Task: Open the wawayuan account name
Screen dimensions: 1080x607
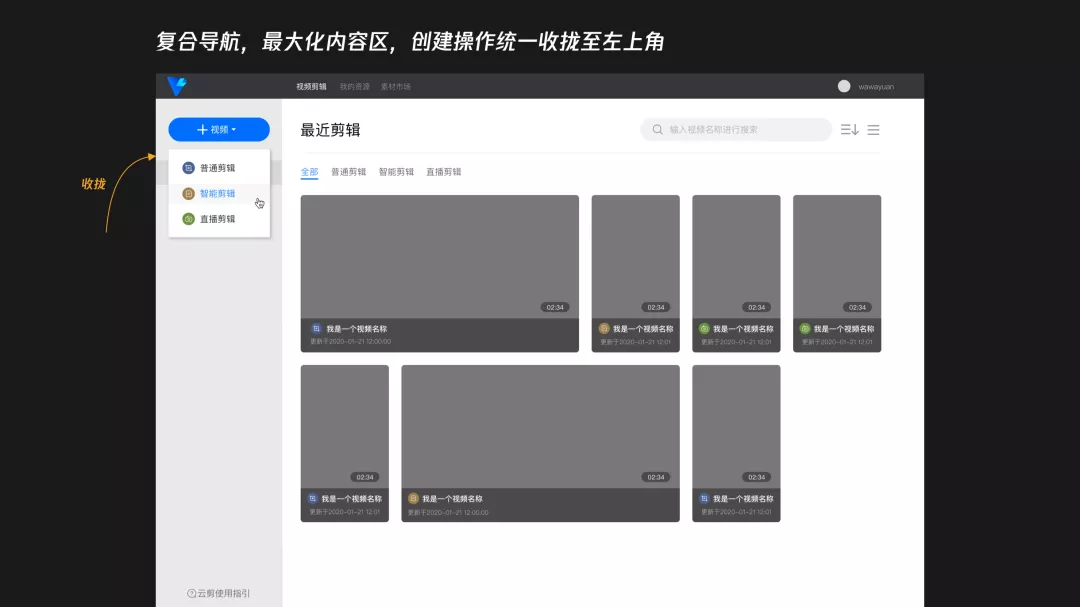Action: [x=876, y=87]
